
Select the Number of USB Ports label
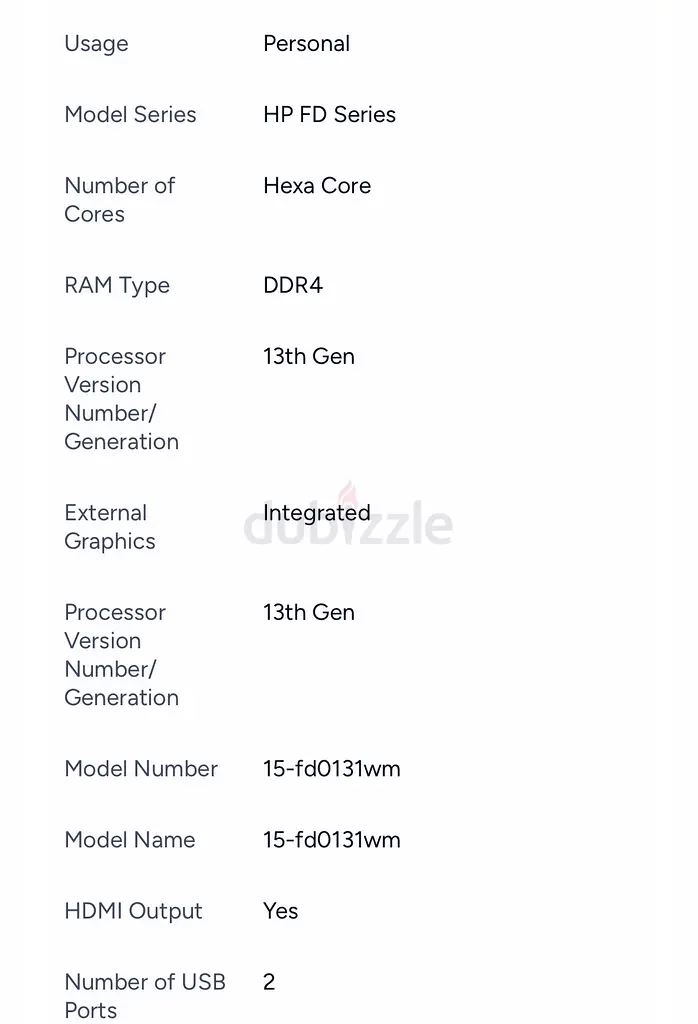pyautogui.click(x=145, y=996)
